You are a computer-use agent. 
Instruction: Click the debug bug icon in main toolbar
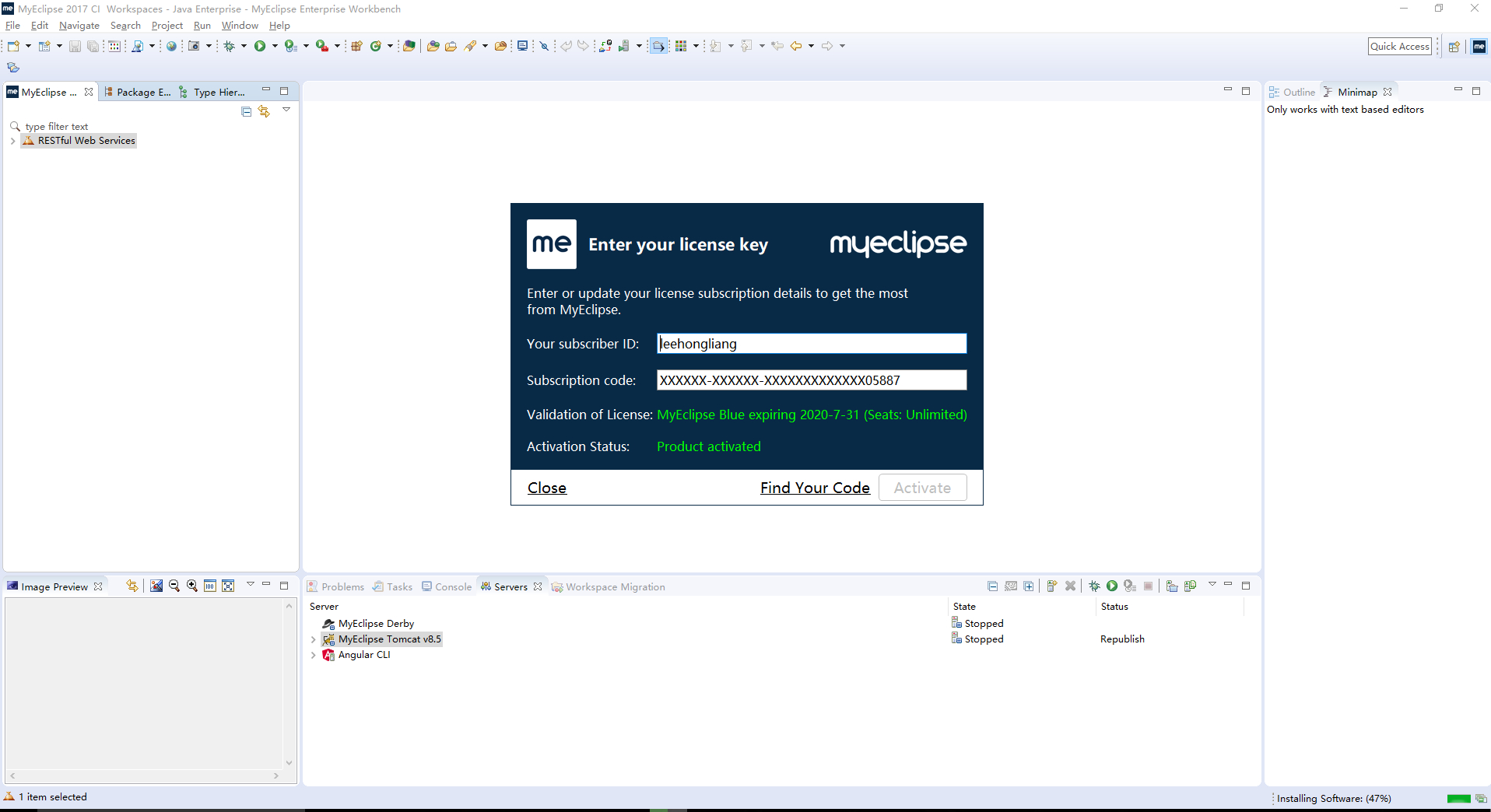point(230,47)
